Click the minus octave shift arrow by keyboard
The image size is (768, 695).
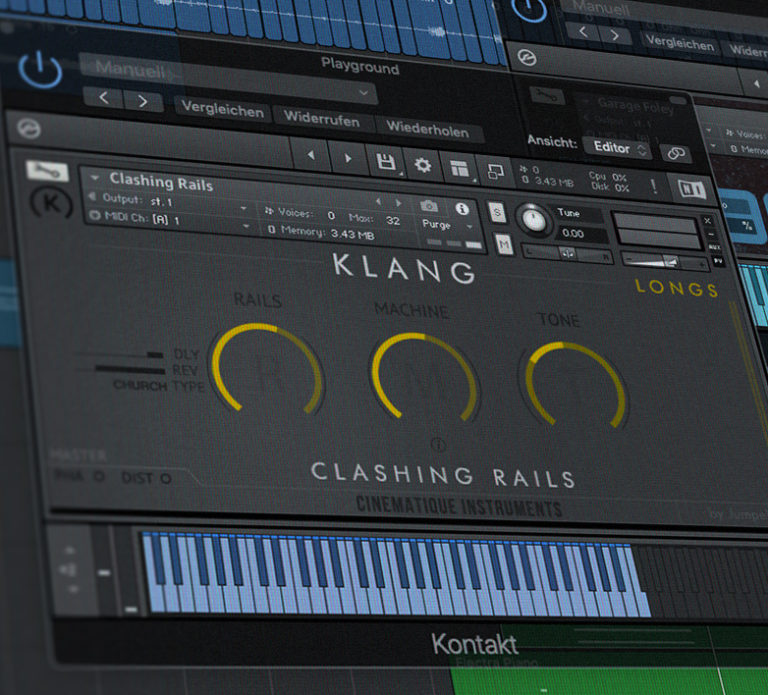72,589
